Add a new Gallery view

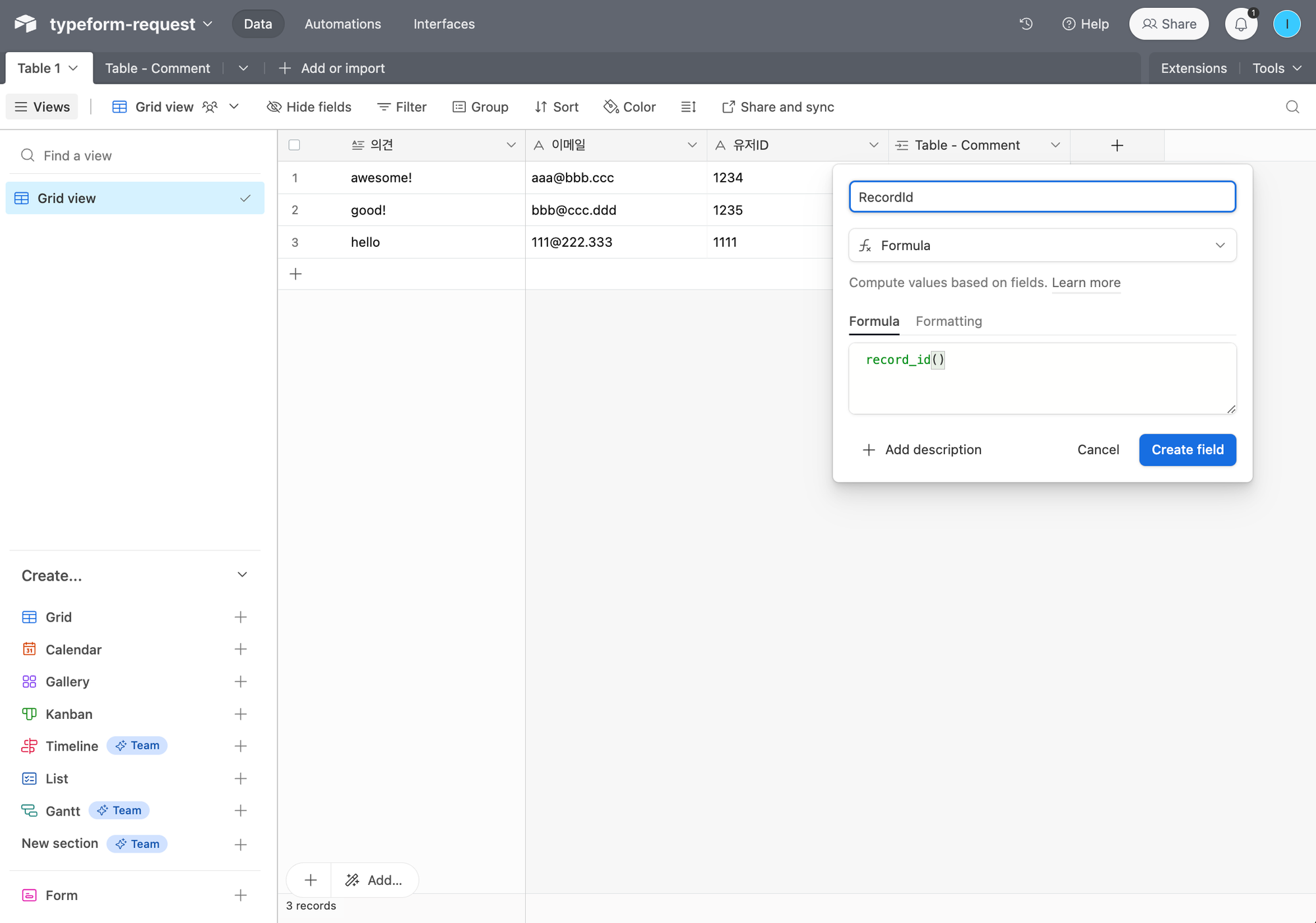(240, 681)
